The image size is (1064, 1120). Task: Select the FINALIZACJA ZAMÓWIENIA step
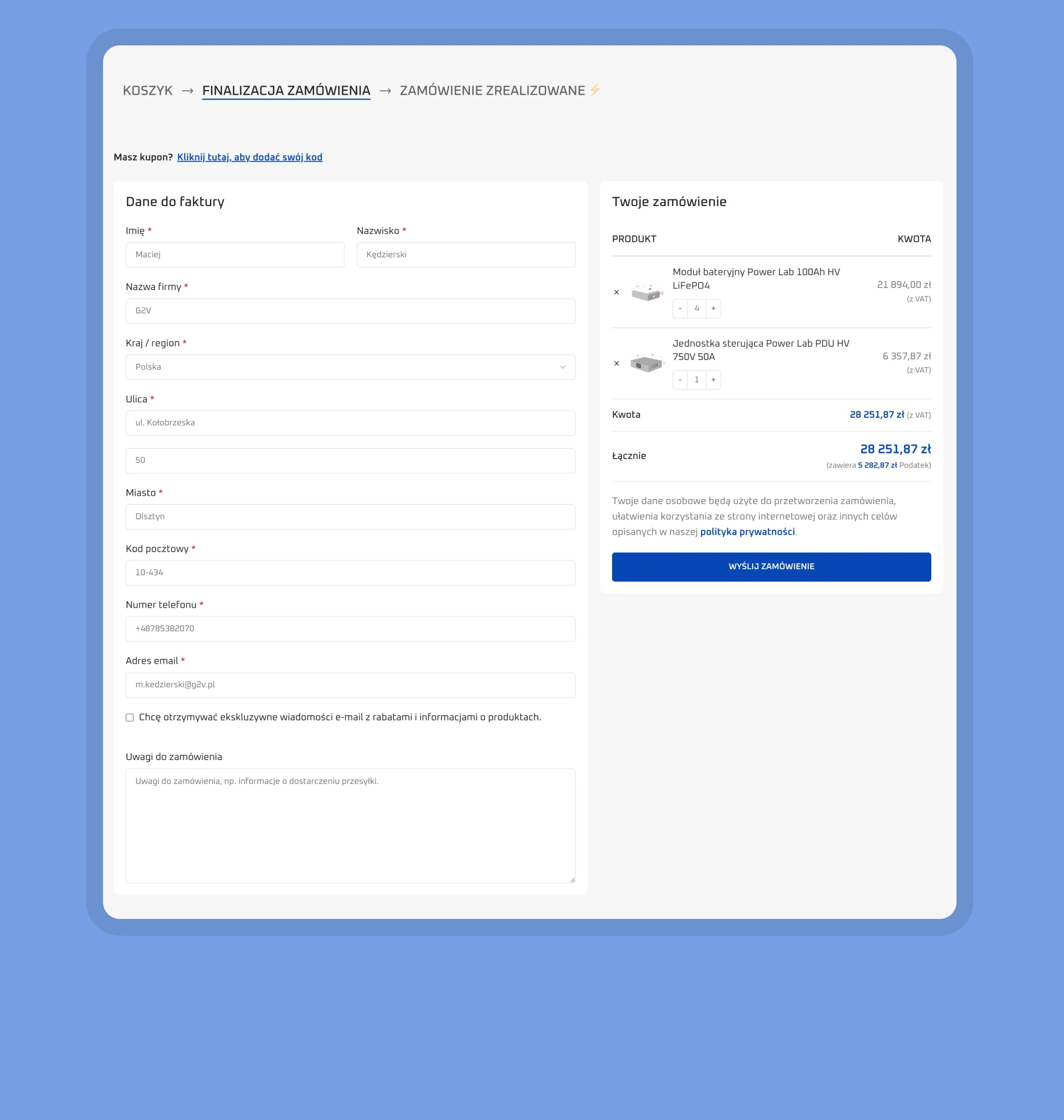coord(286,91)
